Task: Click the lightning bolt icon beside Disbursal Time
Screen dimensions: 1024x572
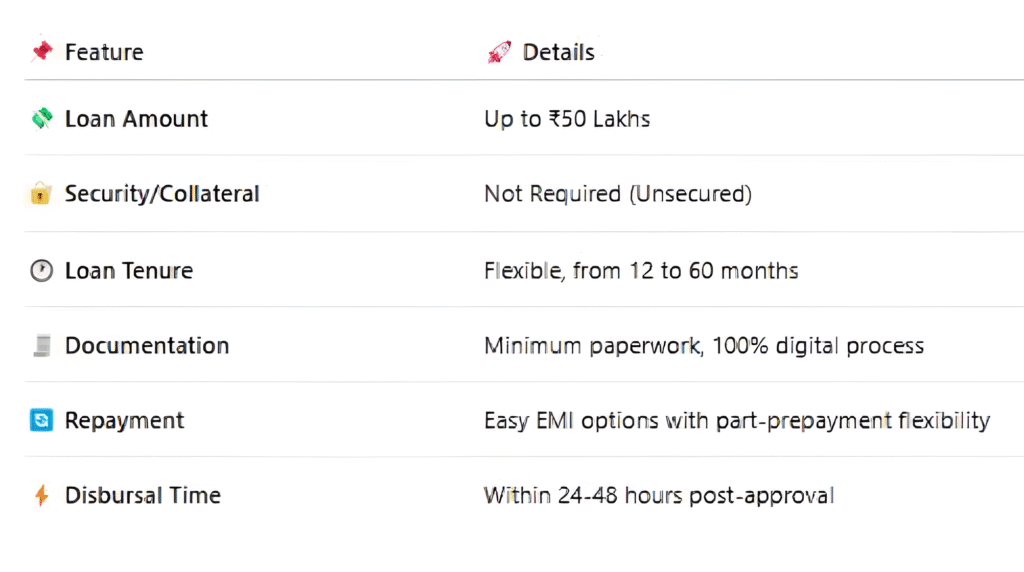Action: [41, 495]
